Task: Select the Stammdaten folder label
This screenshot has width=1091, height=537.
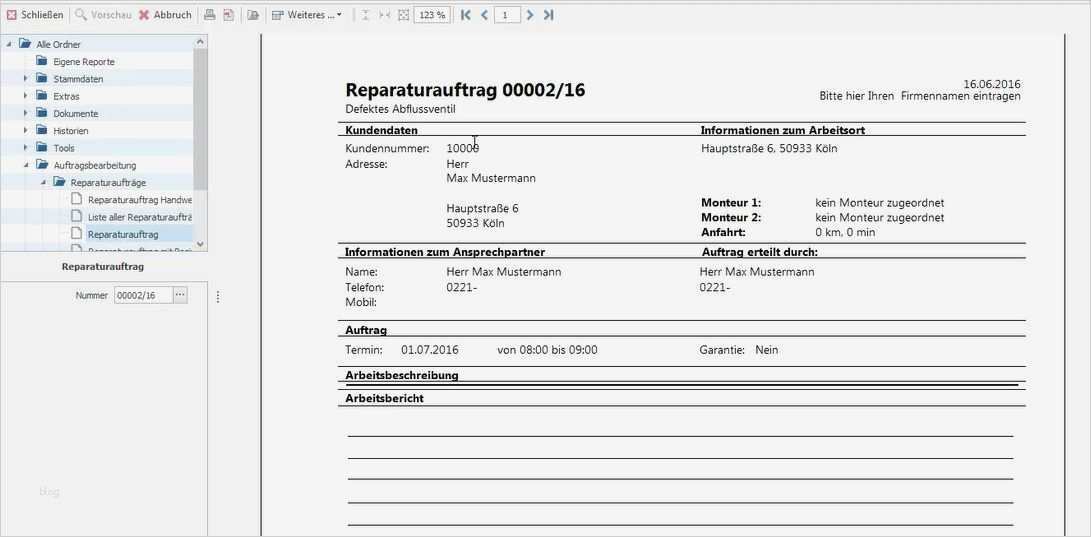Action: (78, 79)
